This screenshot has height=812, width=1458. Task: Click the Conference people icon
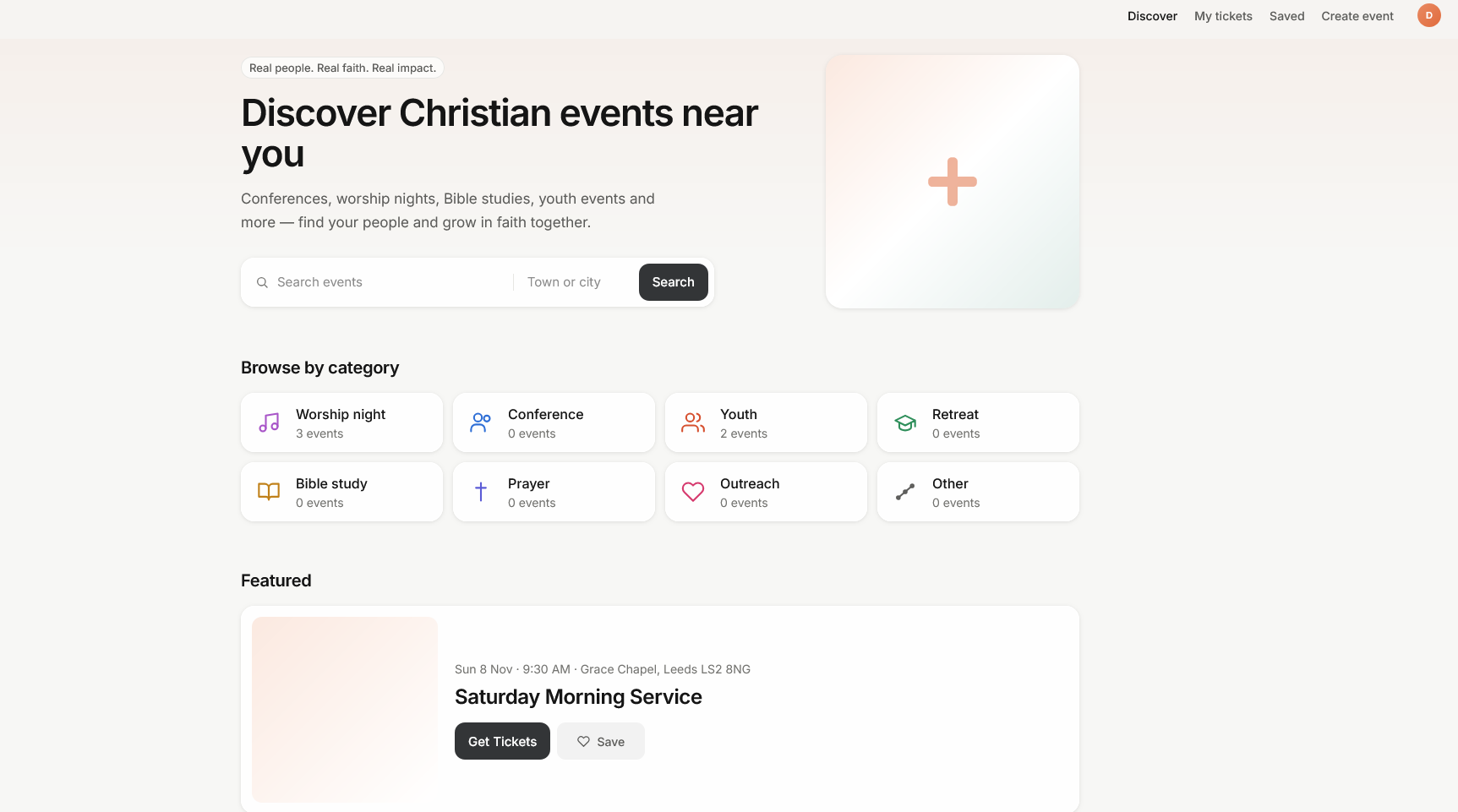coord(481,422)
